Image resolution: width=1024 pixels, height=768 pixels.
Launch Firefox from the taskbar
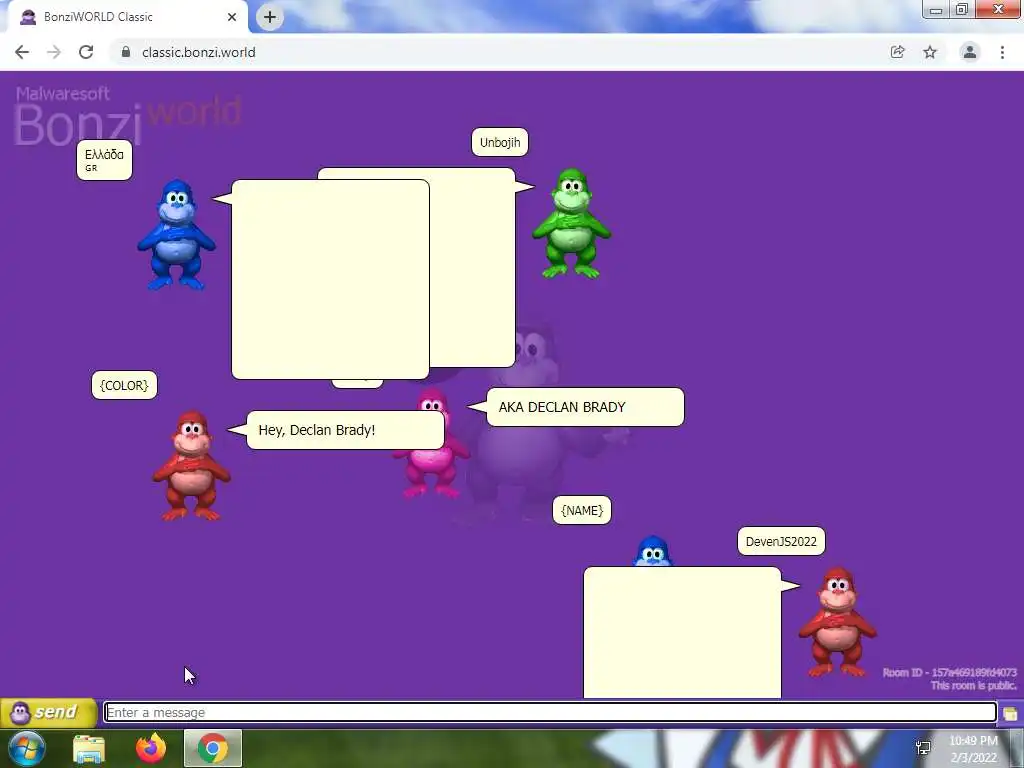[151, 748]
